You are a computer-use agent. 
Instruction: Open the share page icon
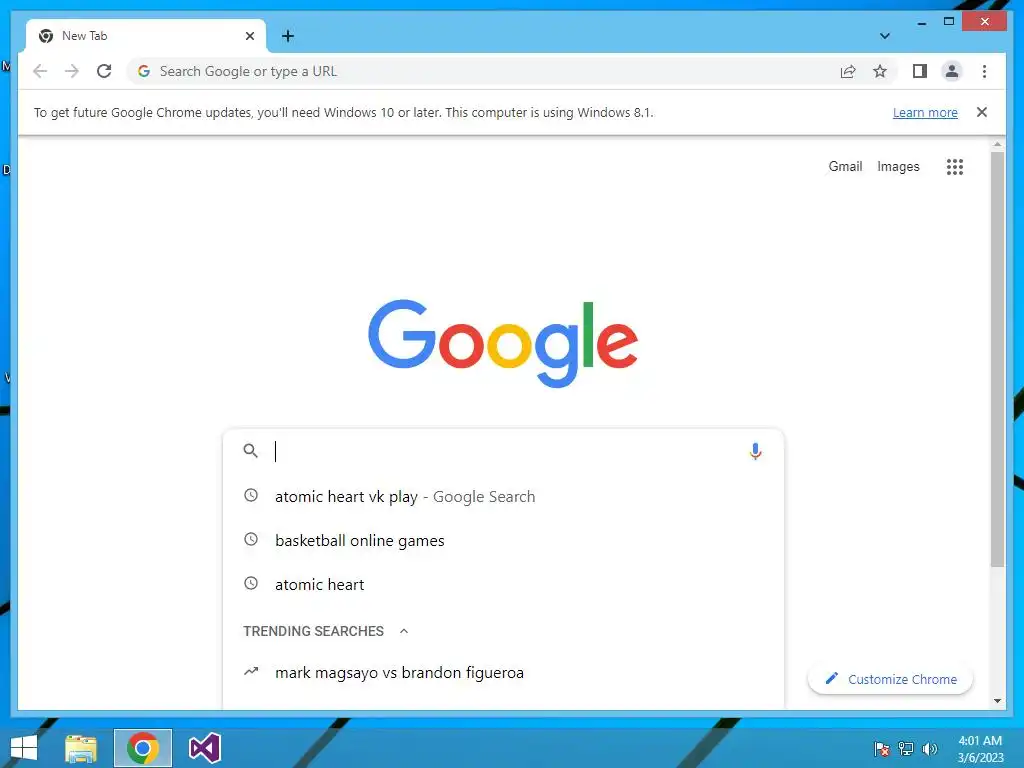pos(848,71)
